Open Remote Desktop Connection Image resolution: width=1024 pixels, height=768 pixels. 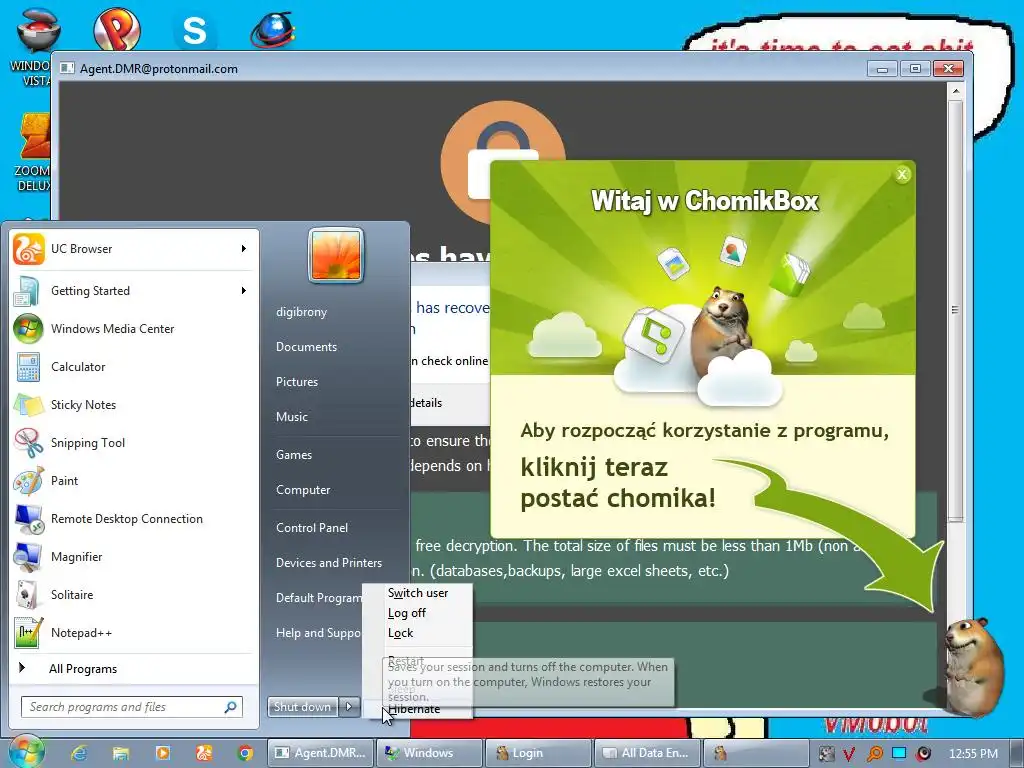point(133,519)
